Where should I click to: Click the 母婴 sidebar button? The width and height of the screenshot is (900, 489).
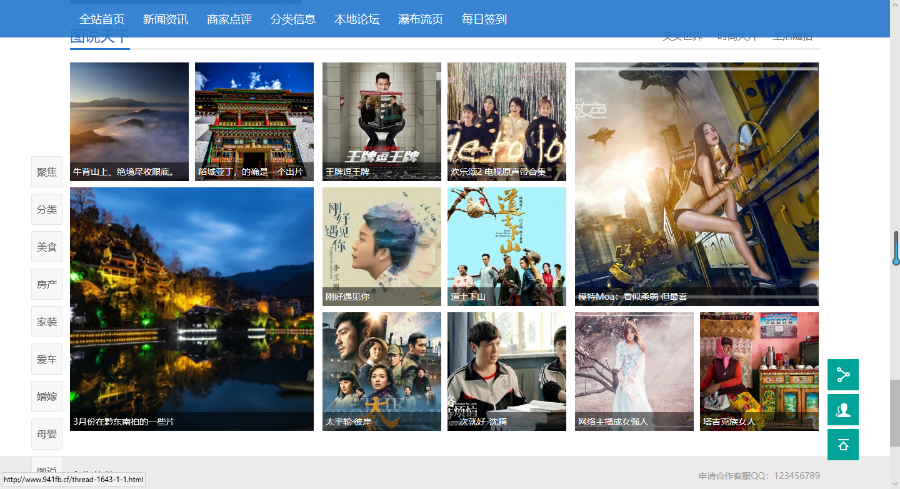point(46,434)
